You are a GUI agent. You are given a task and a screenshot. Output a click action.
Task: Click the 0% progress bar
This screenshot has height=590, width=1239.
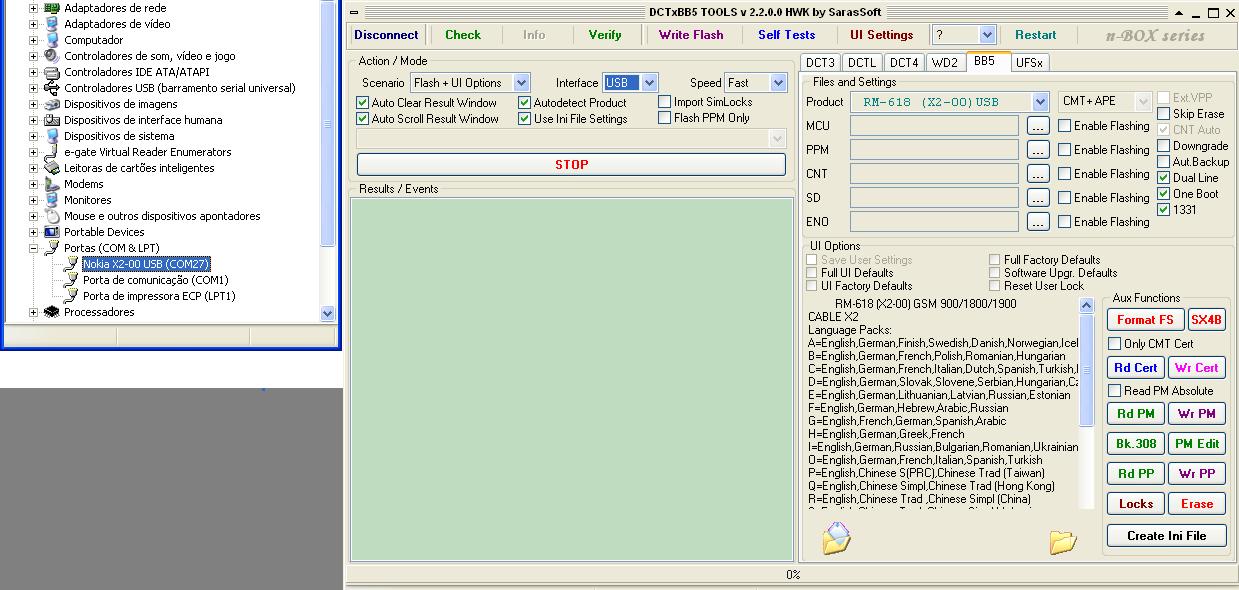point(792,575)
